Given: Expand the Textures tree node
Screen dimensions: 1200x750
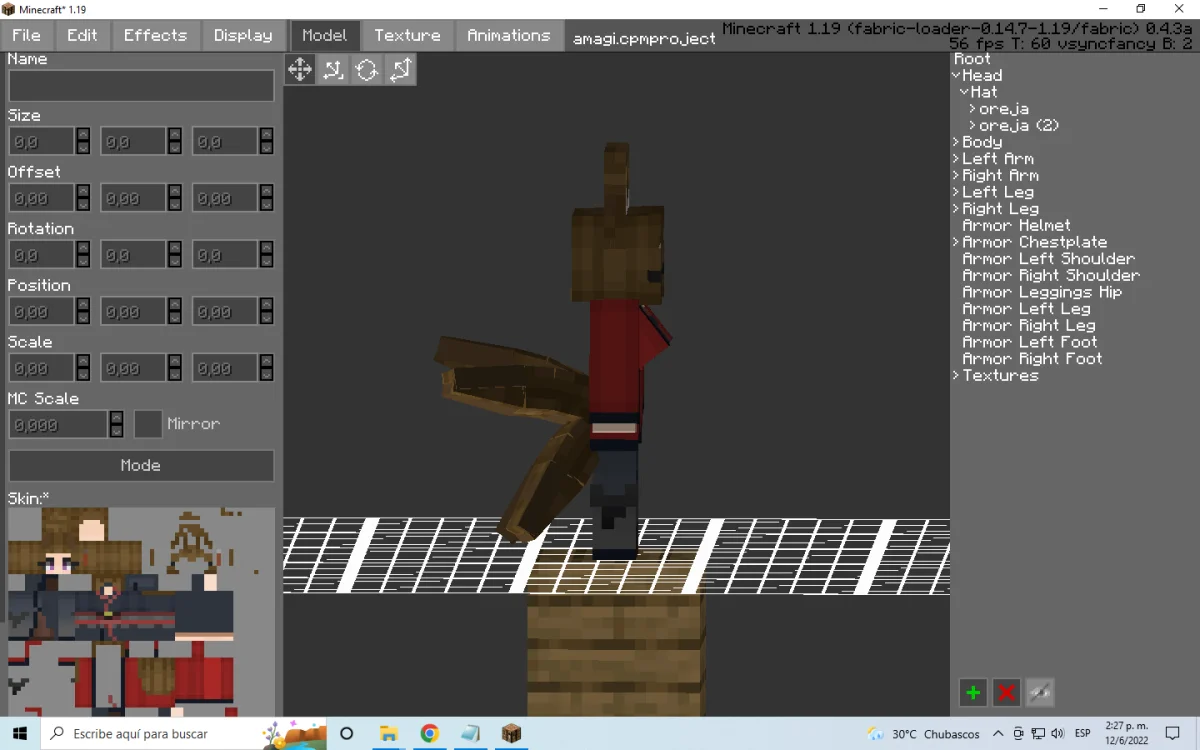Looking at the screenshot, I should click(956, 376).
